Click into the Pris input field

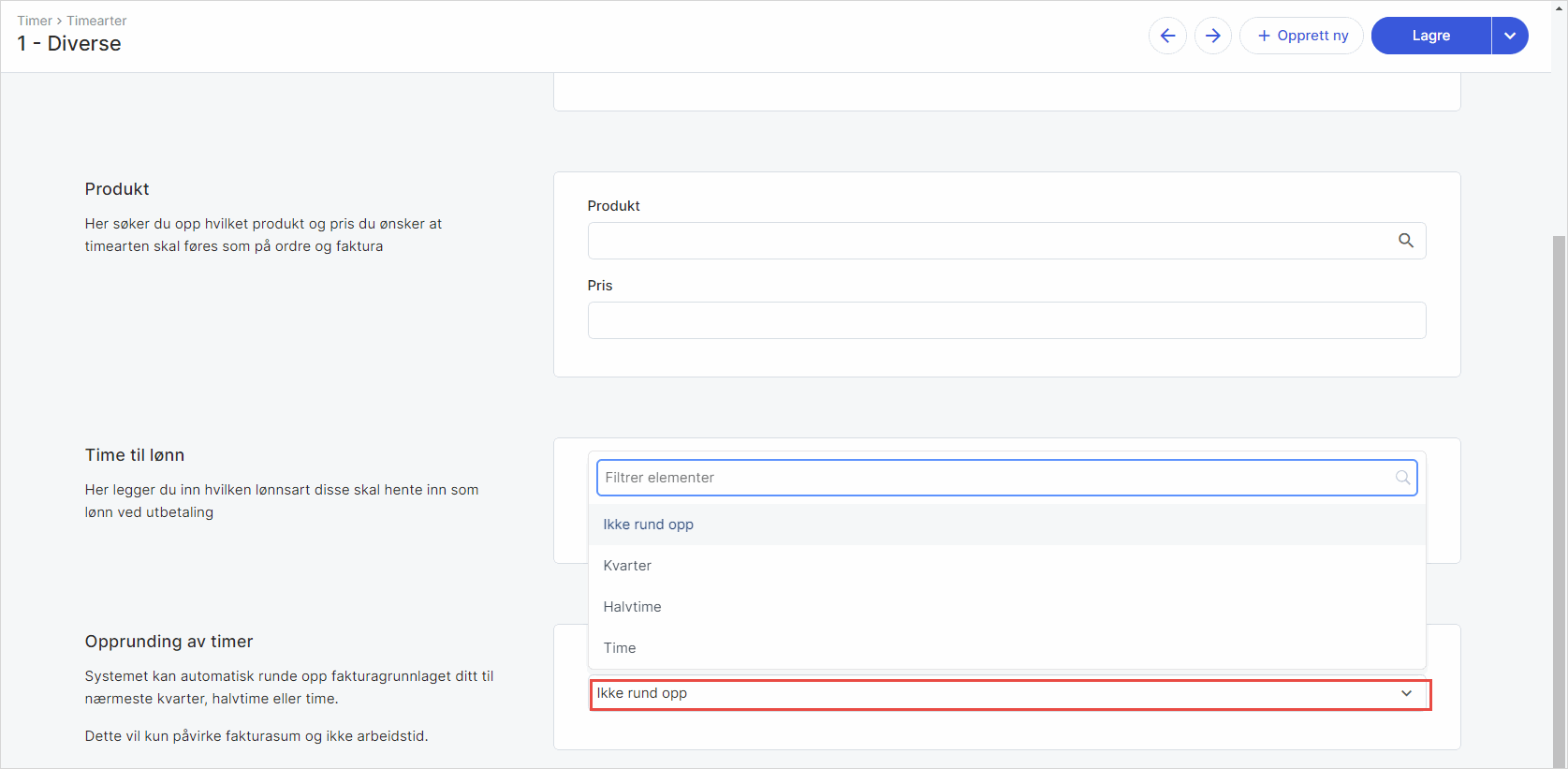pyautogui.click(x=1006, y=320)
